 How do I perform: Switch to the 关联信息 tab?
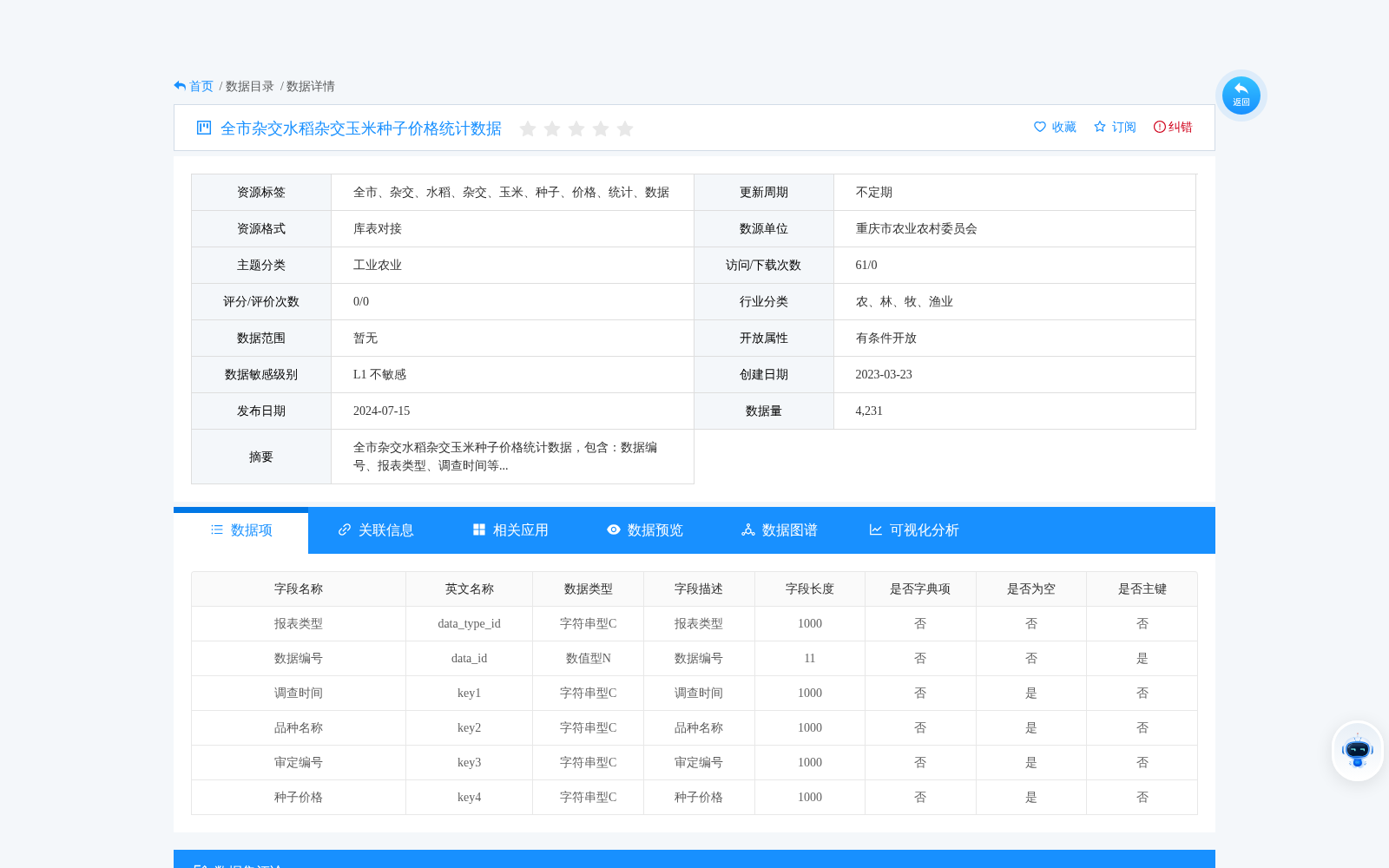pyautogui.click(x=376, y=530)
